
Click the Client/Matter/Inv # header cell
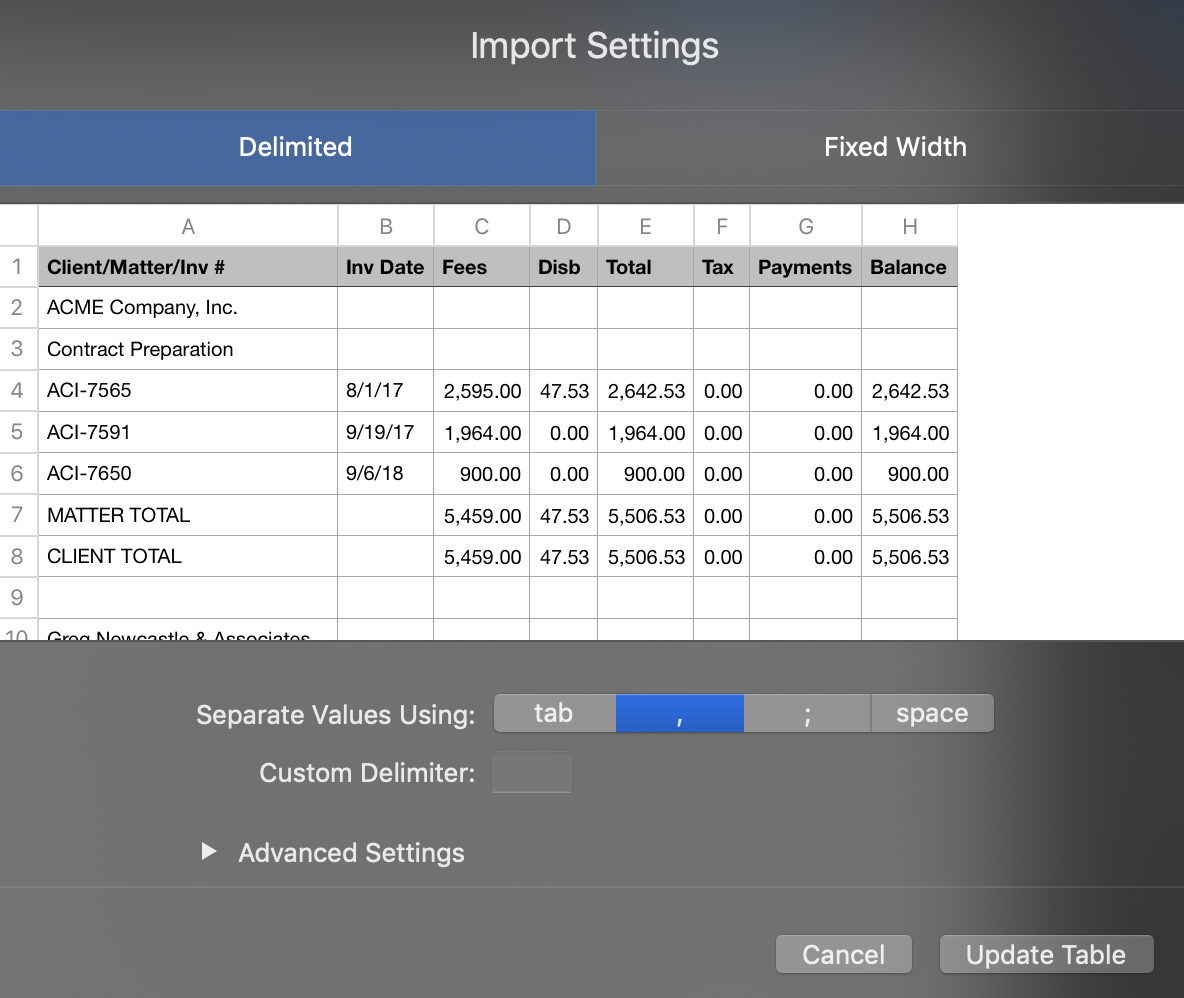pyautogui.click(x=188, y=267)
